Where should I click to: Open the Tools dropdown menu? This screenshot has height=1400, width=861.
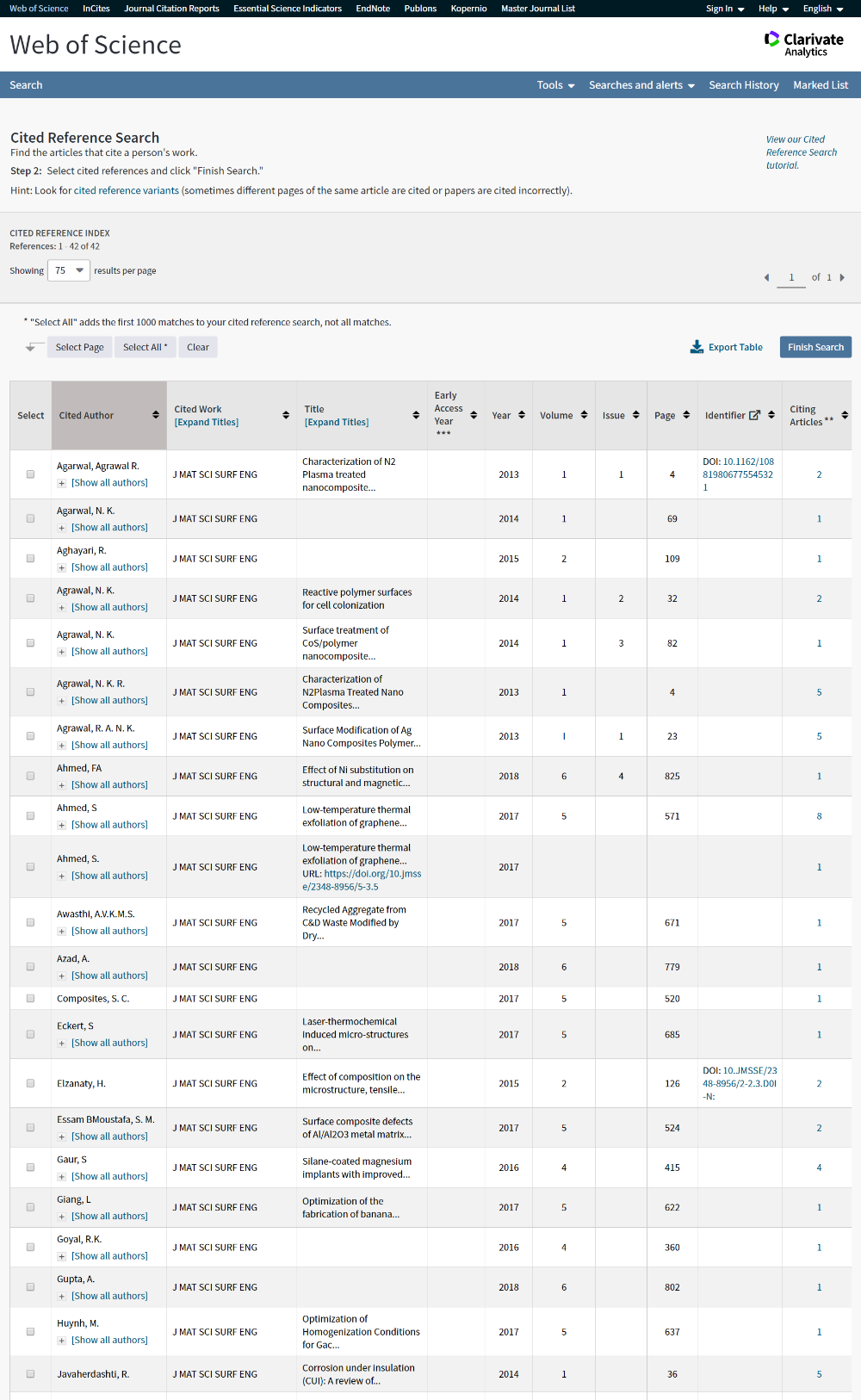pyautogui.click(x=555, y=85)
